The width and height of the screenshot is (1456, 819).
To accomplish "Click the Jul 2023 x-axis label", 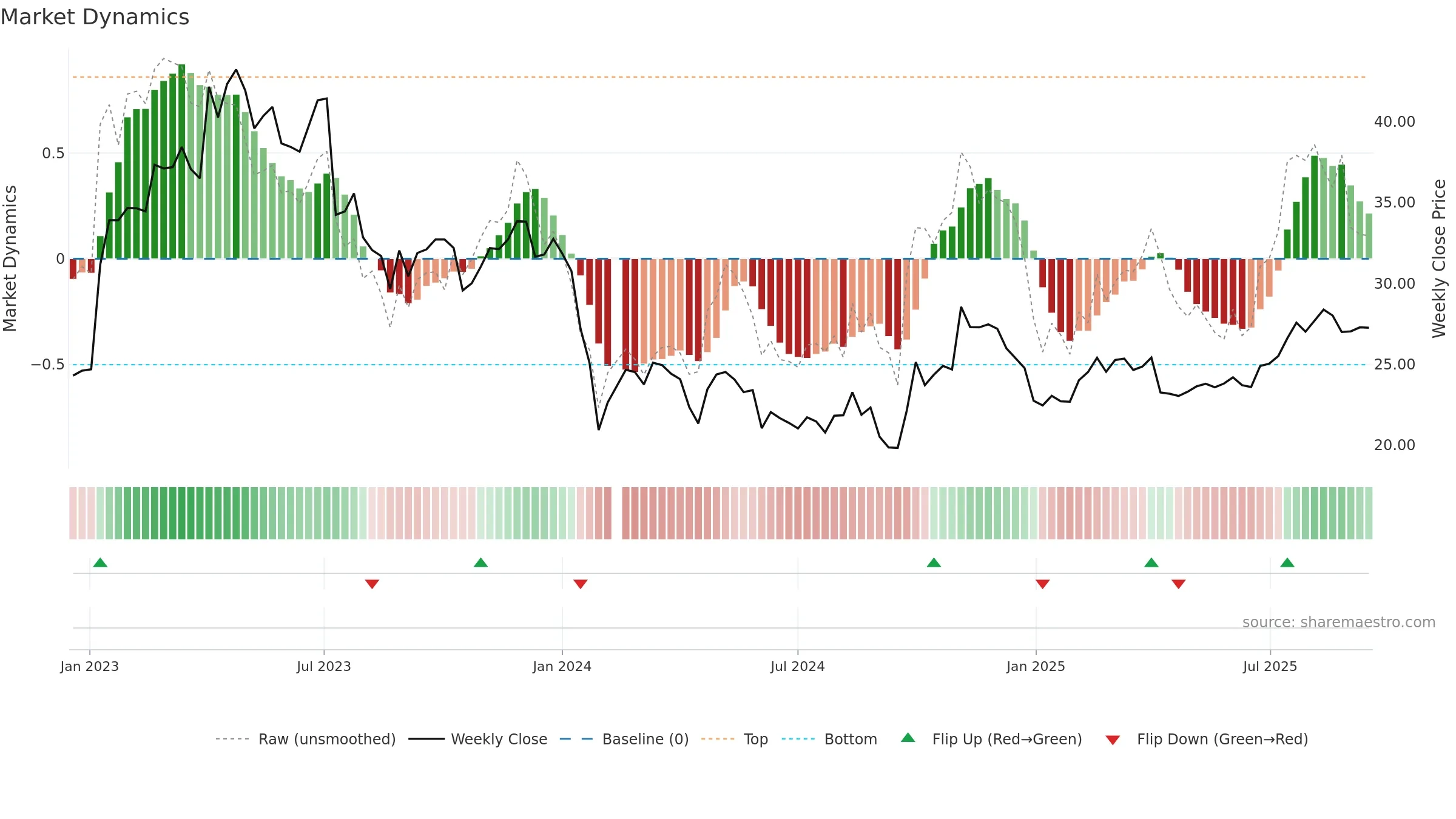I will (323, 666).
